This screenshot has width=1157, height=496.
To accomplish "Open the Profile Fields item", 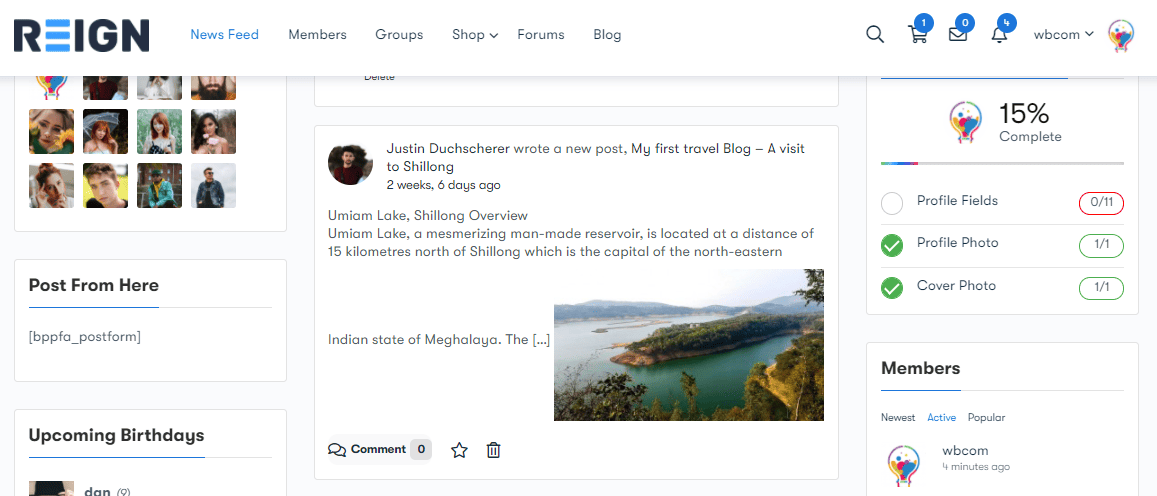I will [x=957, y=201].
